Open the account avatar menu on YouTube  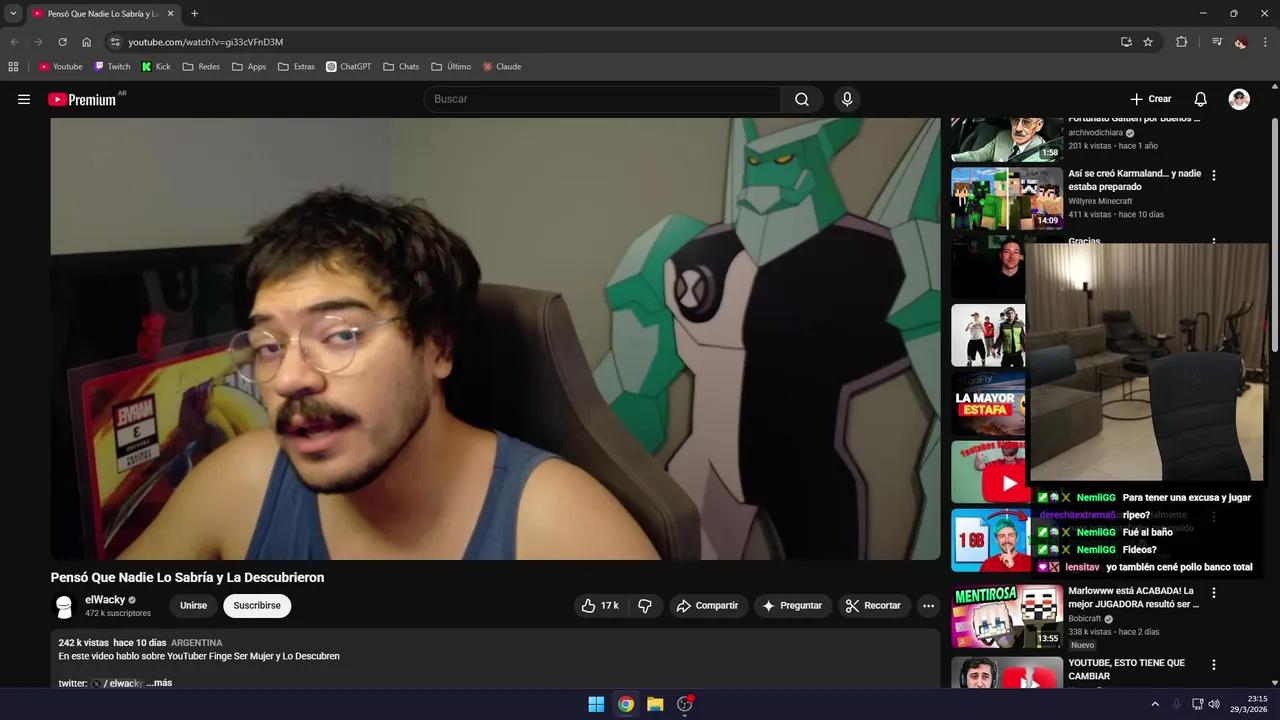[1239, 99]
